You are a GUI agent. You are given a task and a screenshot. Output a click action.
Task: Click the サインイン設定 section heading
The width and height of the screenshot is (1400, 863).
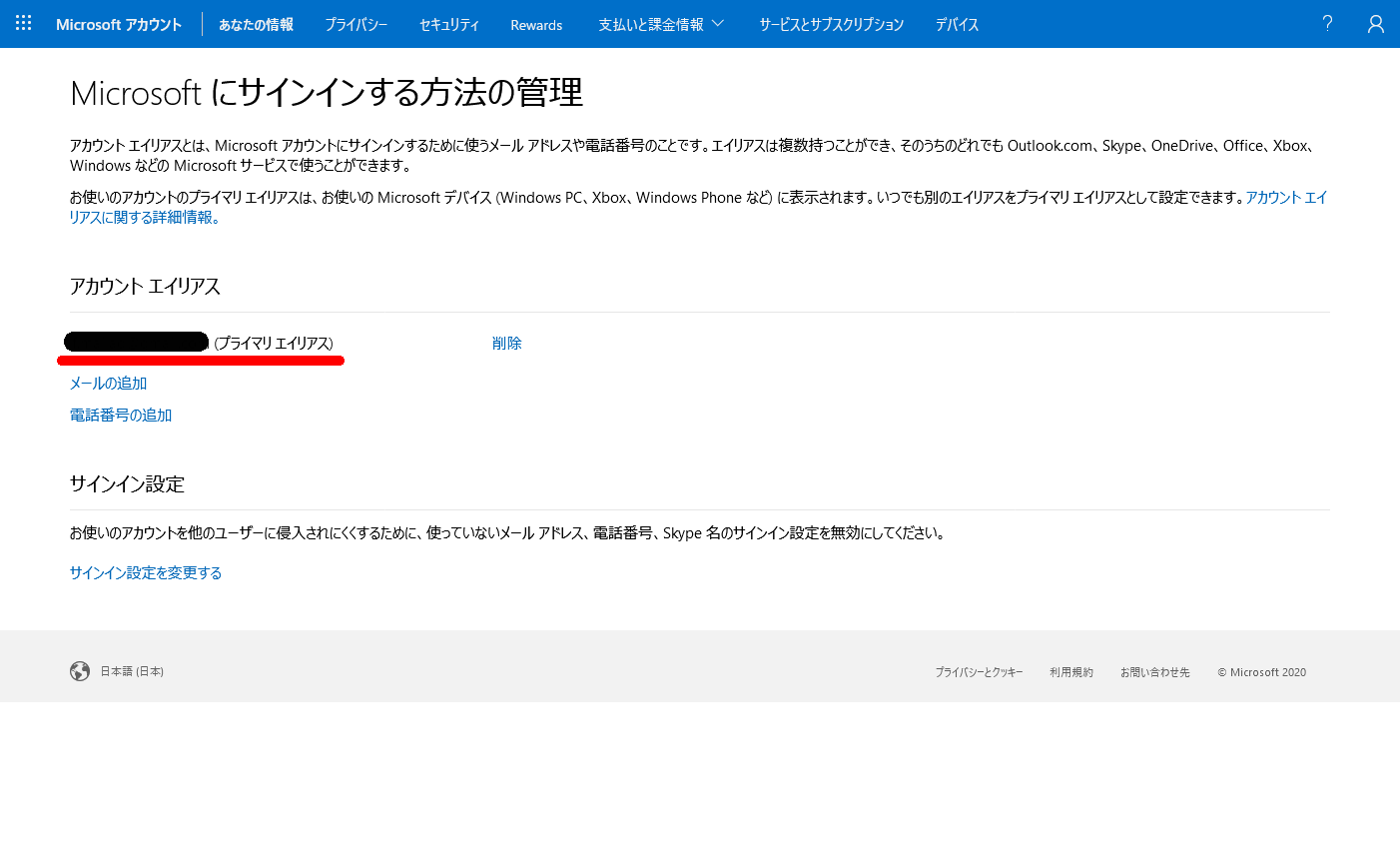click(x=127, y=483)
